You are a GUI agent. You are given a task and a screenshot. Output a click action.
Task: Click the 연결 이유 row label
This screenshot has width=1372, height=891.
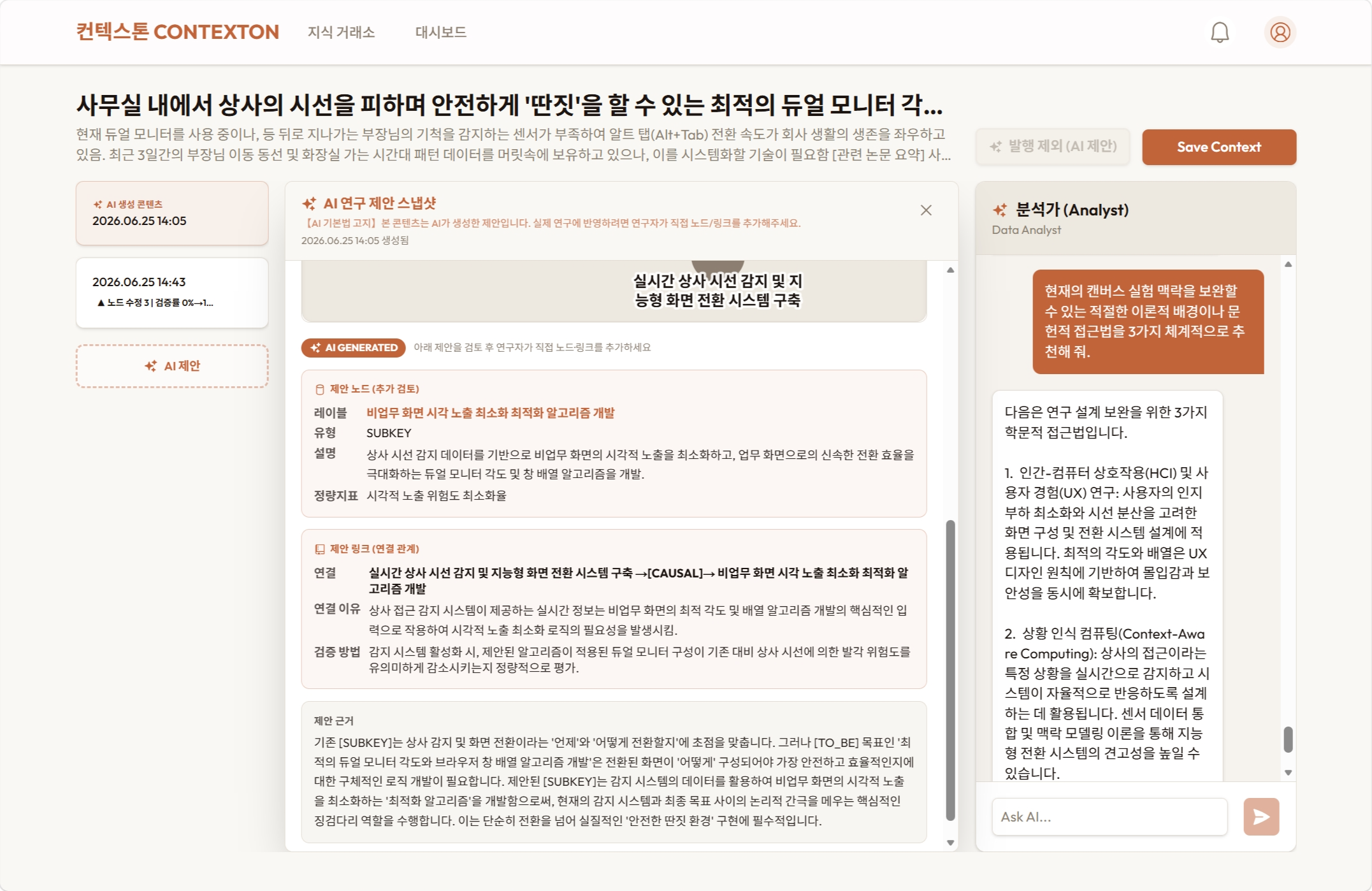coord(337,609)
